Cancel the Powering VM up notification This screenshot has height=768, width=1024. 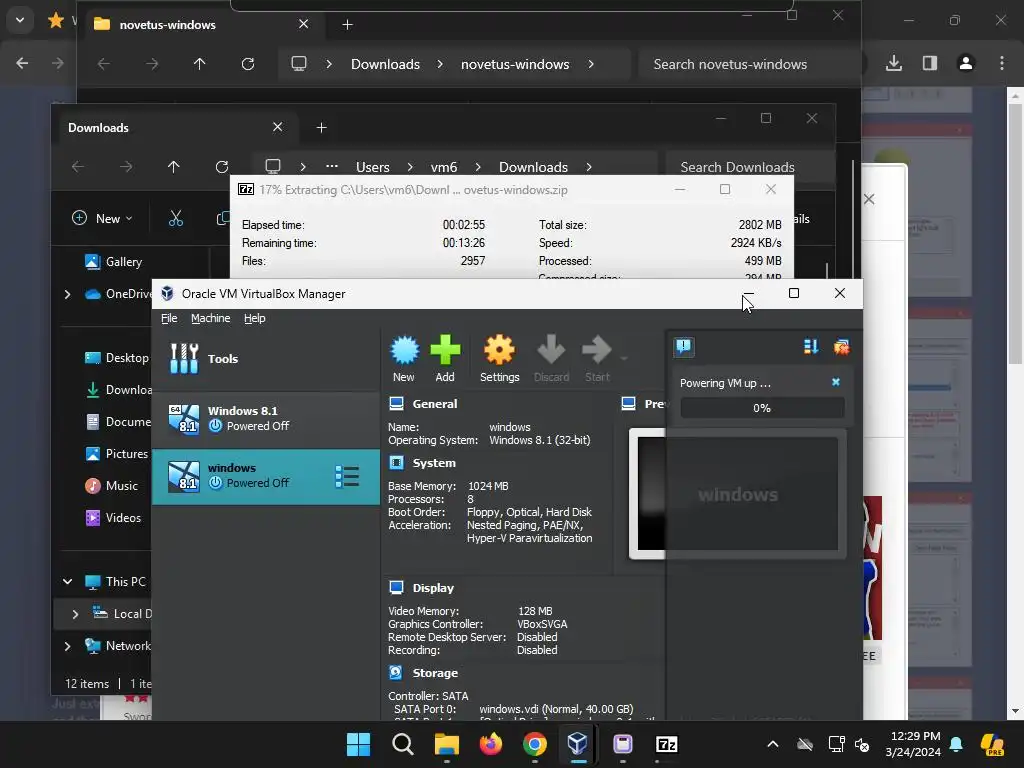point(836,382)
